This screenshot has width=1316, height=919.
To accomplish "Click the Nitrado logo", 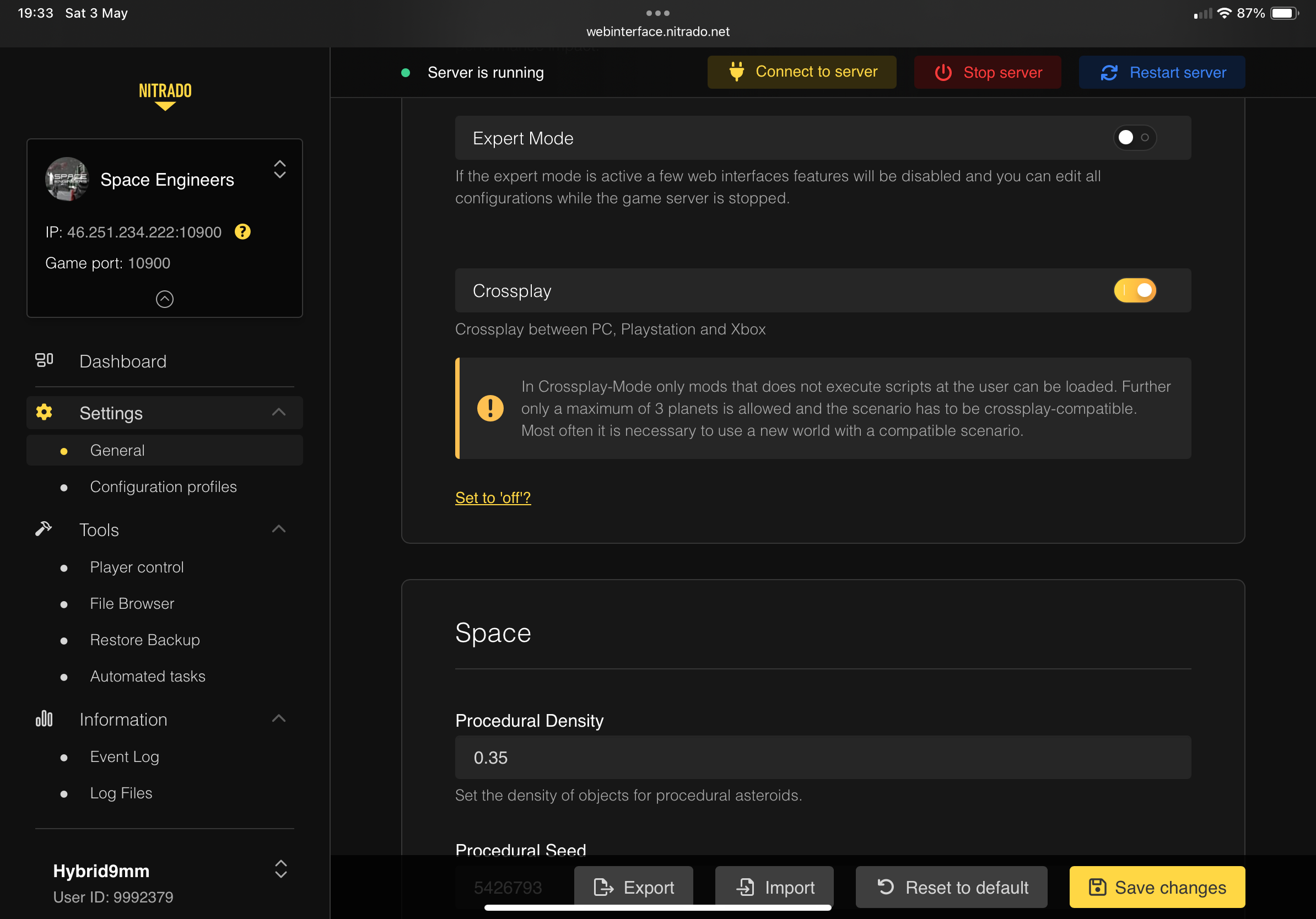I will click(x=165, y=96).
